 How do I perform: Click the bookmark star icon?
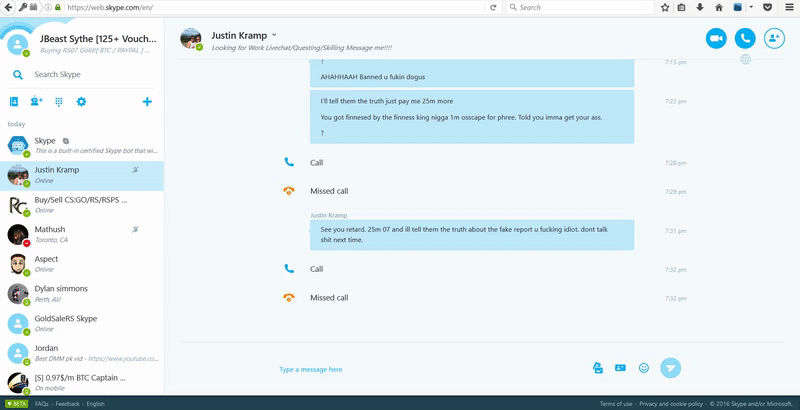pos(665,7)
